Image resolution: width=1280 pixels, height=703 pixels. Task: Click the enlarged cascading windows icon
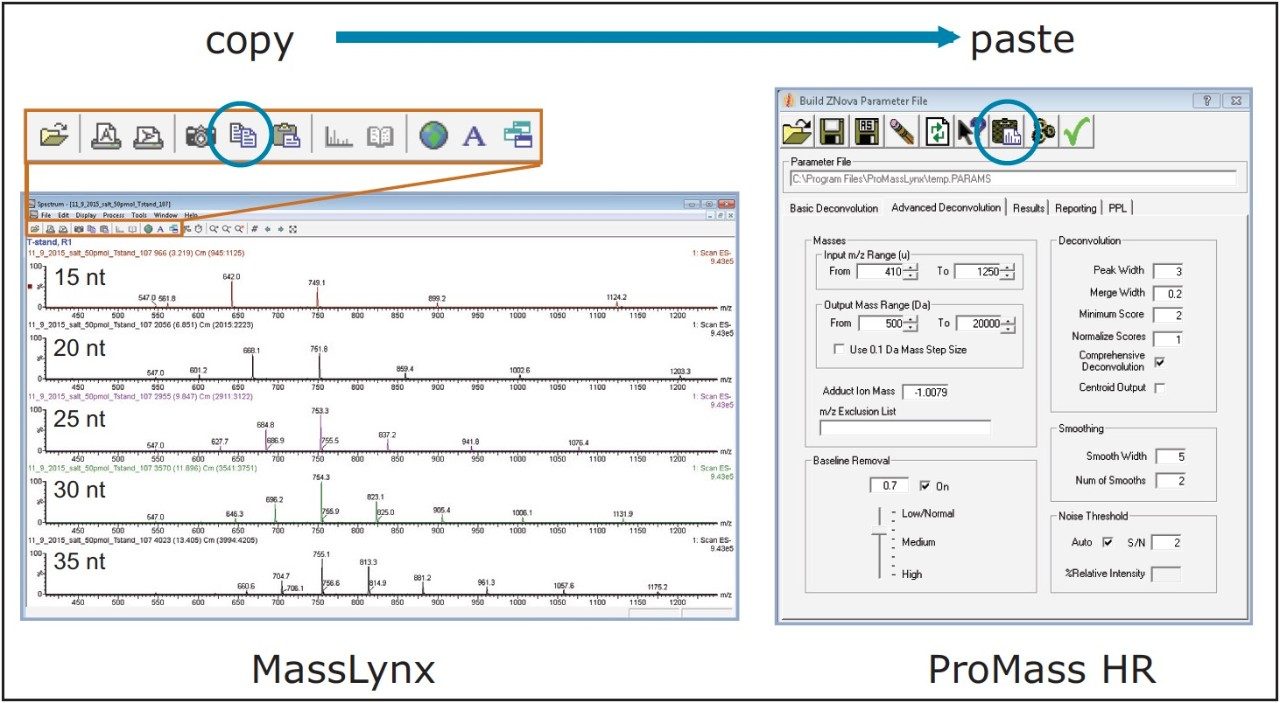[518, 136]
